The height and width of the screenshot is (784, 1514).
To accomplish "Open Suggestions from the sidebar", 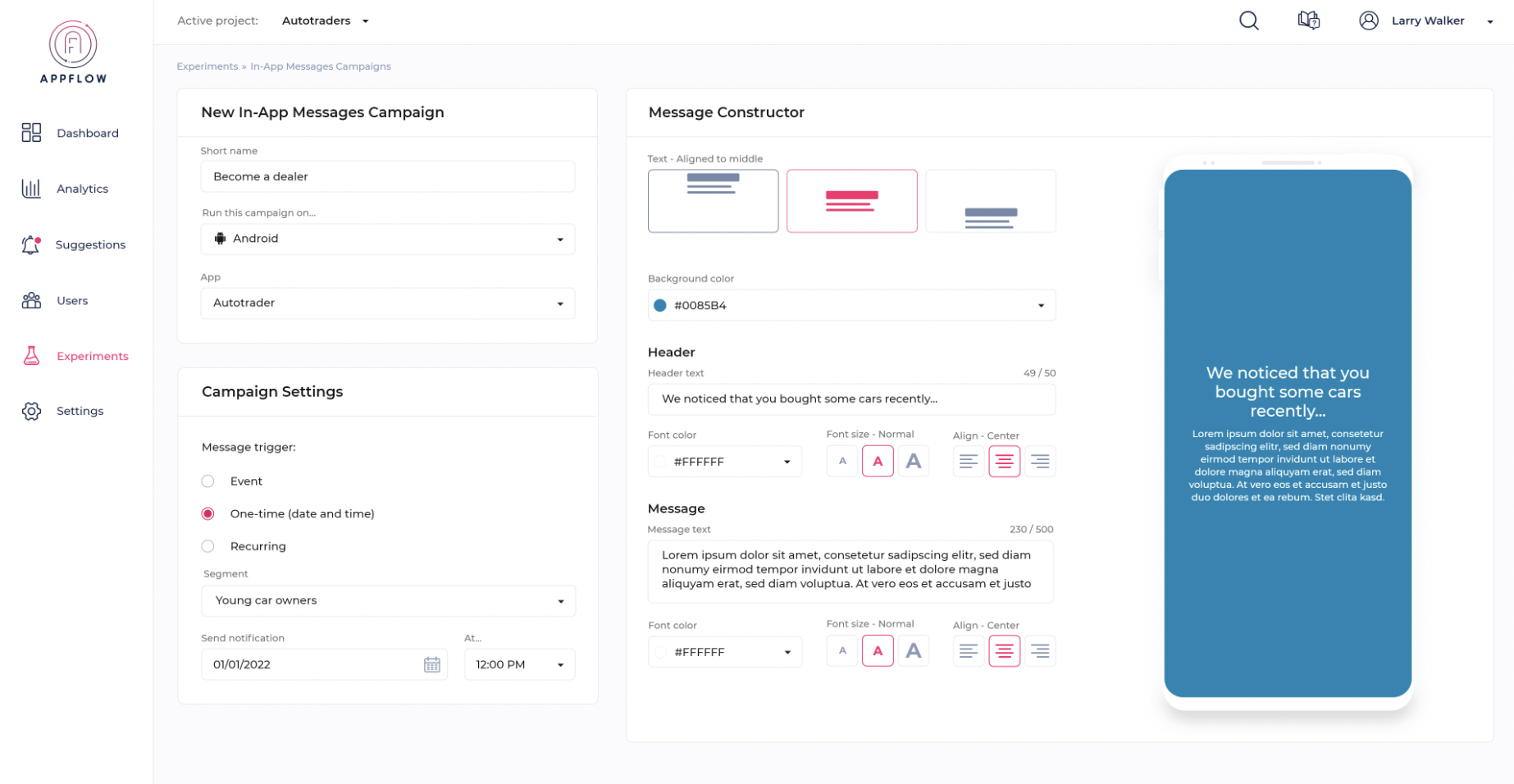I will click(90, 244).
